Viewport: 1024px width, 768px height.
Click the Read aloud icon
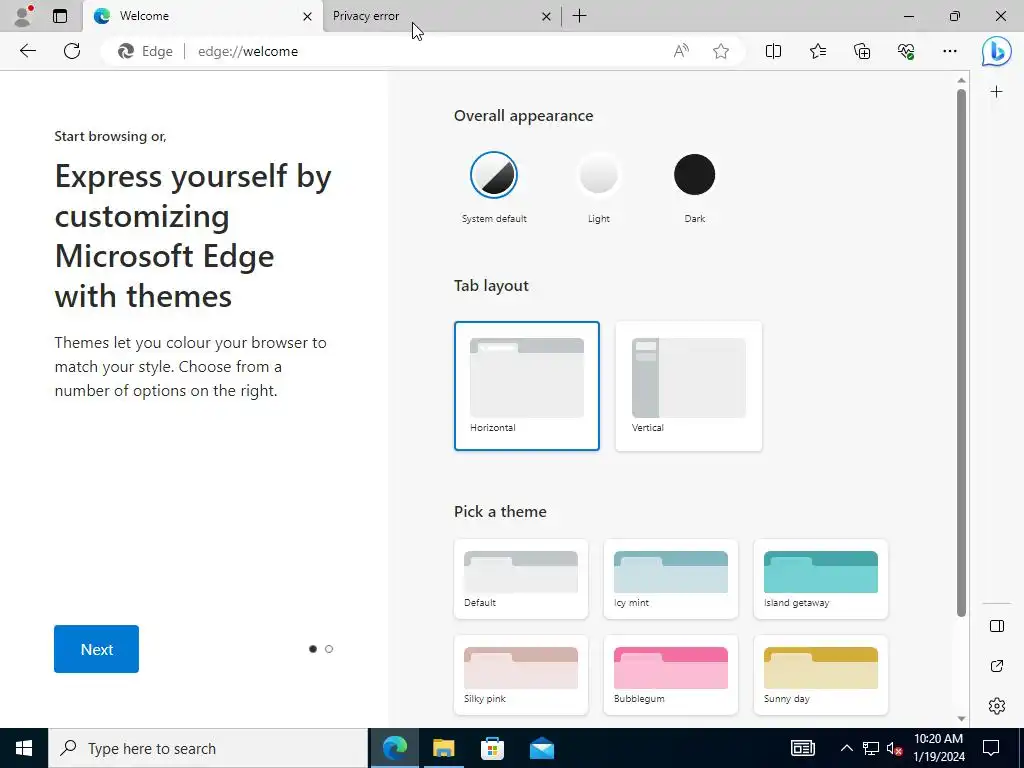coord(681,51)
